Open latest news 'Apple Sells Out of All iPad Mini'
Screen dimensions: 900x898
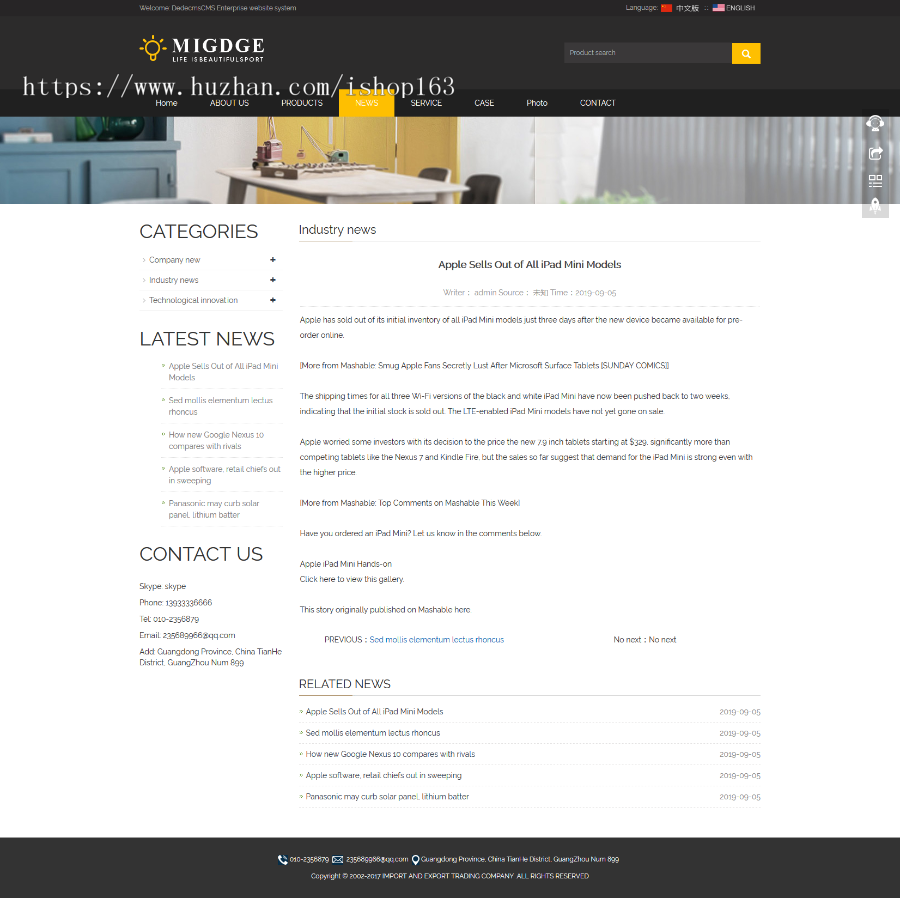point(223,372)
